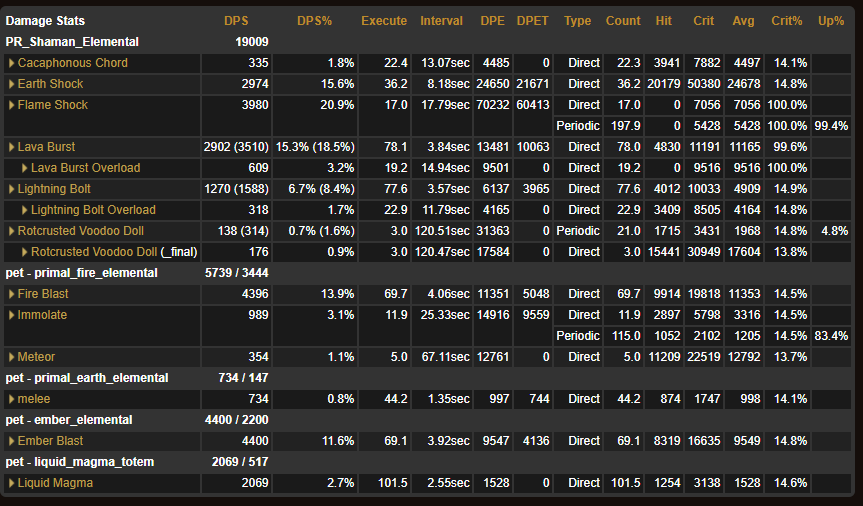Expand the Fire Blast row arrow
Viewport: 863px width, 506px height.
pos(12,294)
